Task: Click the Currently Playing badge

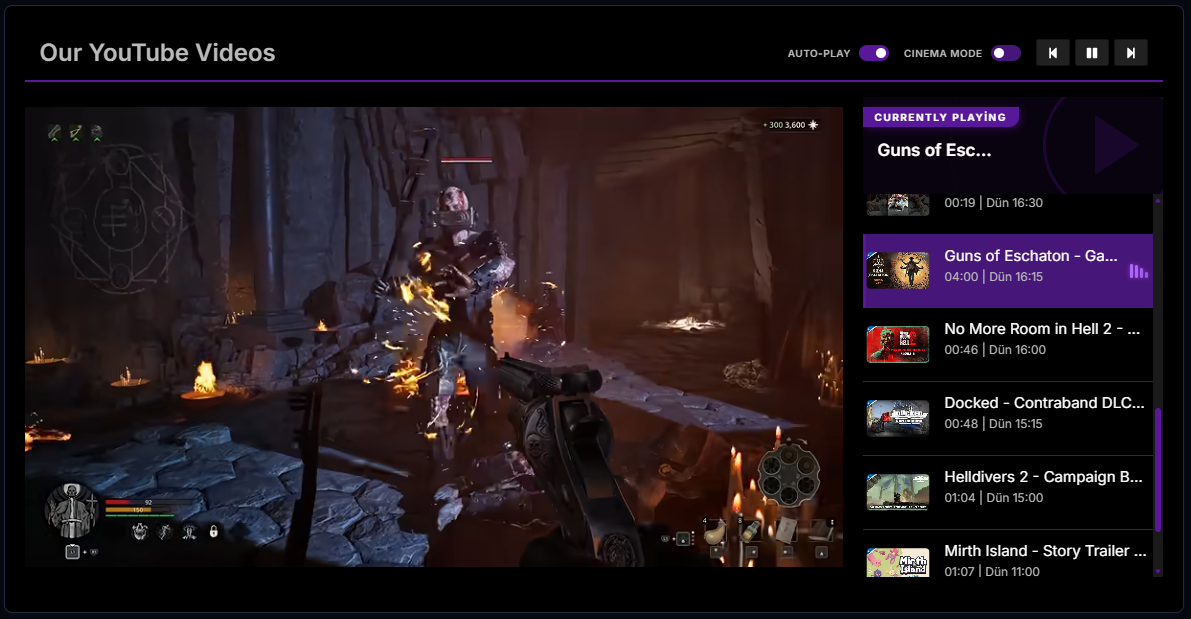Action: pyautogui.click(x=940, y=117)
